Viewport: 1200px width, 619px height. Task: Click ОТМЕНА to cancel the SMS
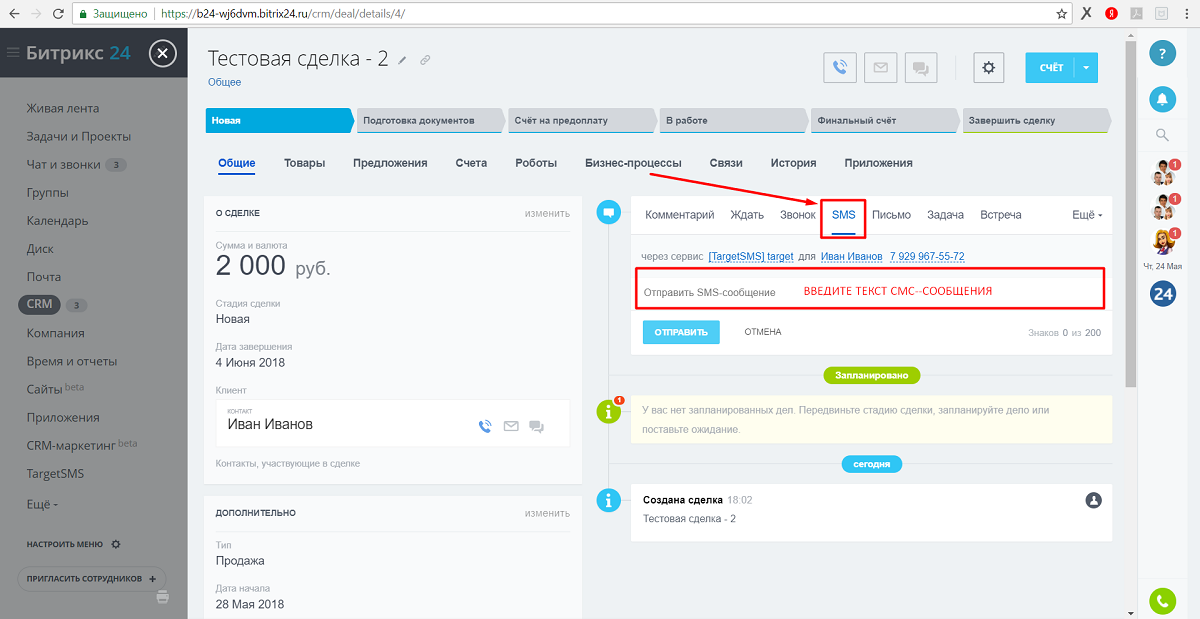click(x=763, y=332)
